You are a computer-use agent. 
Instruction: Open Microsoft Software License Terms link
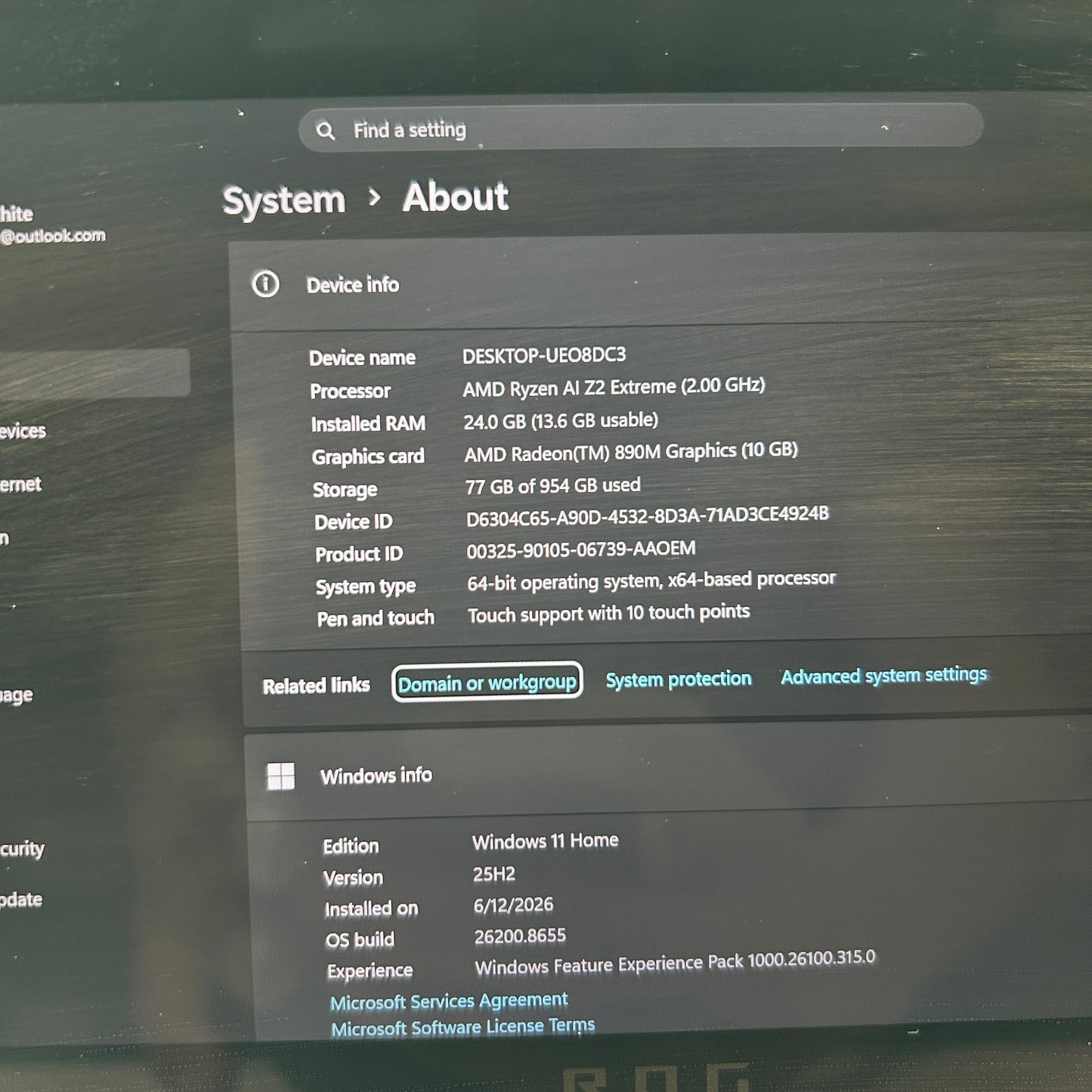pos(463,1027)
